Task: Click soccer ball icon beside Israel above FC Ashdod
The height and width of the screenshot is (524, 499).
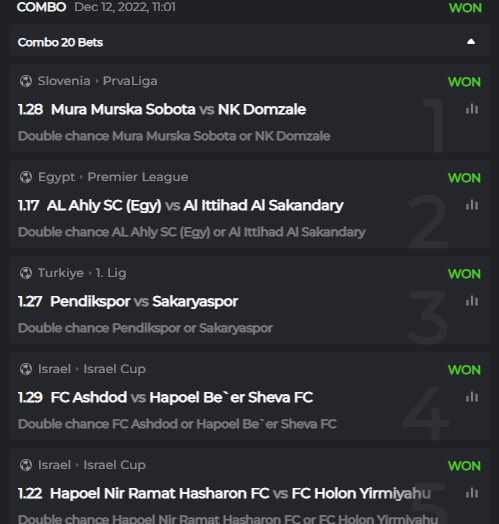Action: point(26,369)
